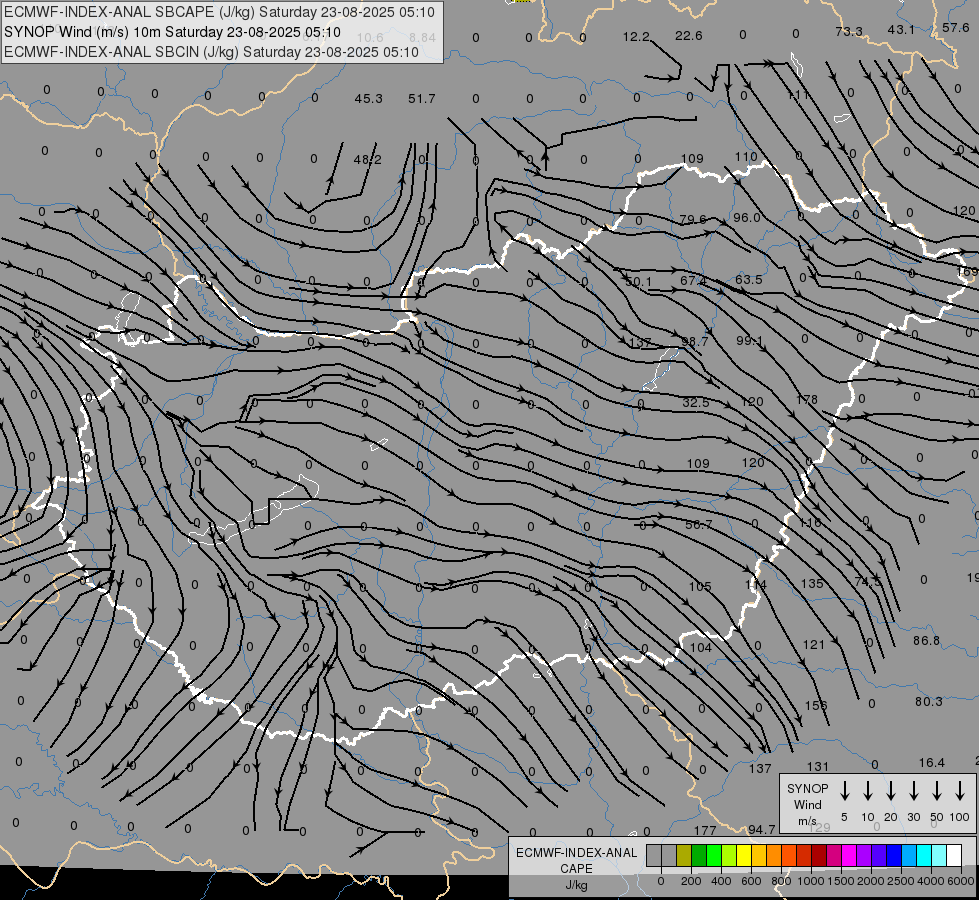Pick the yellow-green CAPE legend swatch
The image size is (979, 900).
tap(729, 856)
